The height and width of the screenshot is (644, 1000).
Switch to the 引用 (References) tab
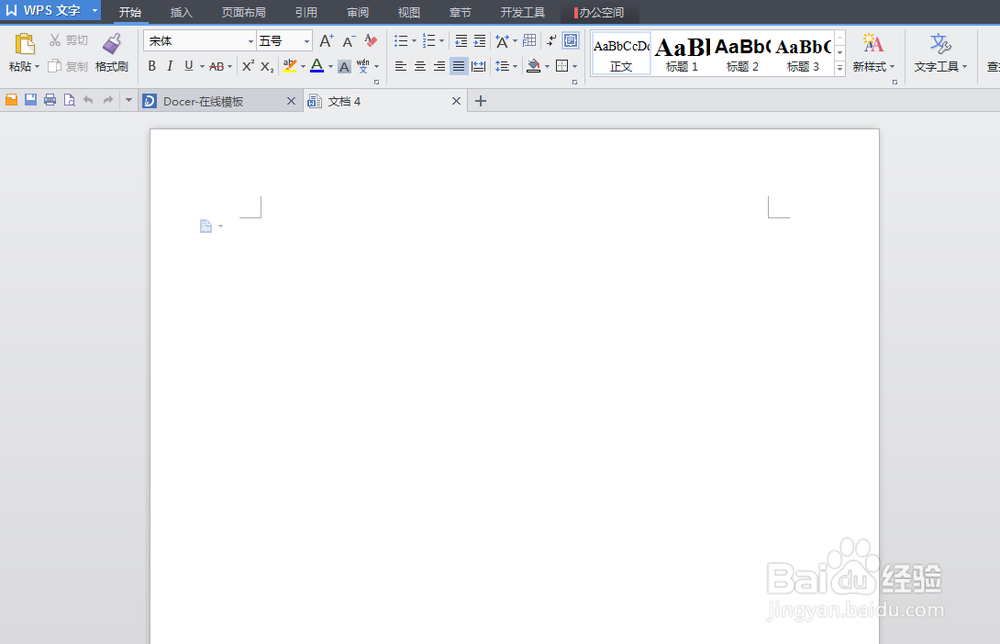(x=306, y=12)
